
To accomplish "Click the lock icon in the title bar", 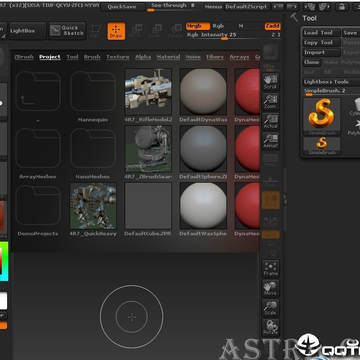I will [x=342, y=7].
